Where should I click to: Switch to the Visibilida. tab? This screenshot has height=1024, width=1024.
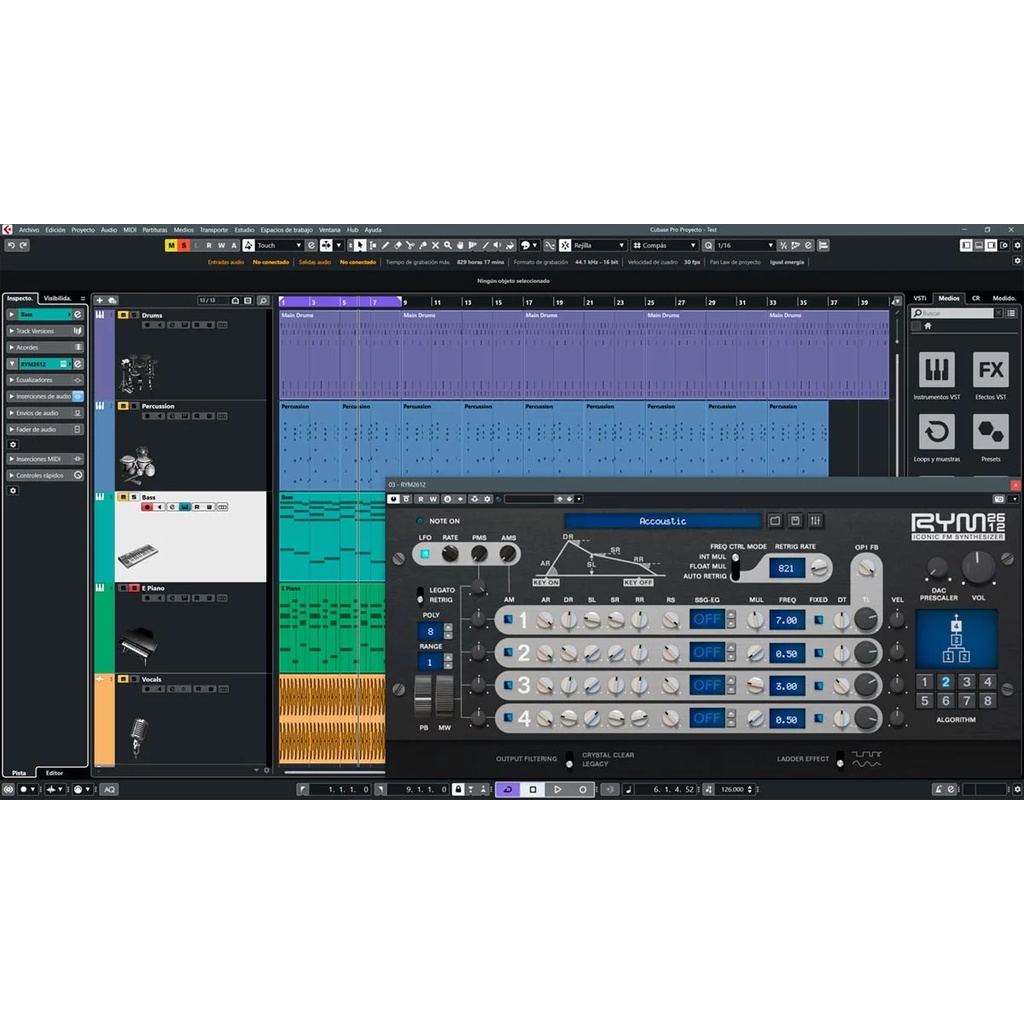coord(57,298)
